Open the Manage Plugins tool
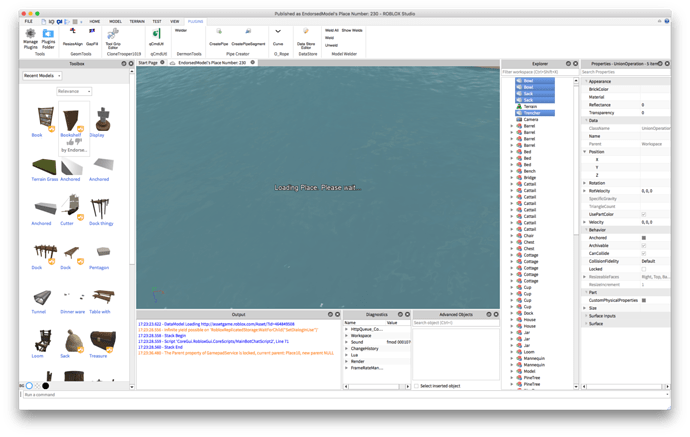Image resolution: width=690 pixels, height=437 pixels. [x=30, y=34]
